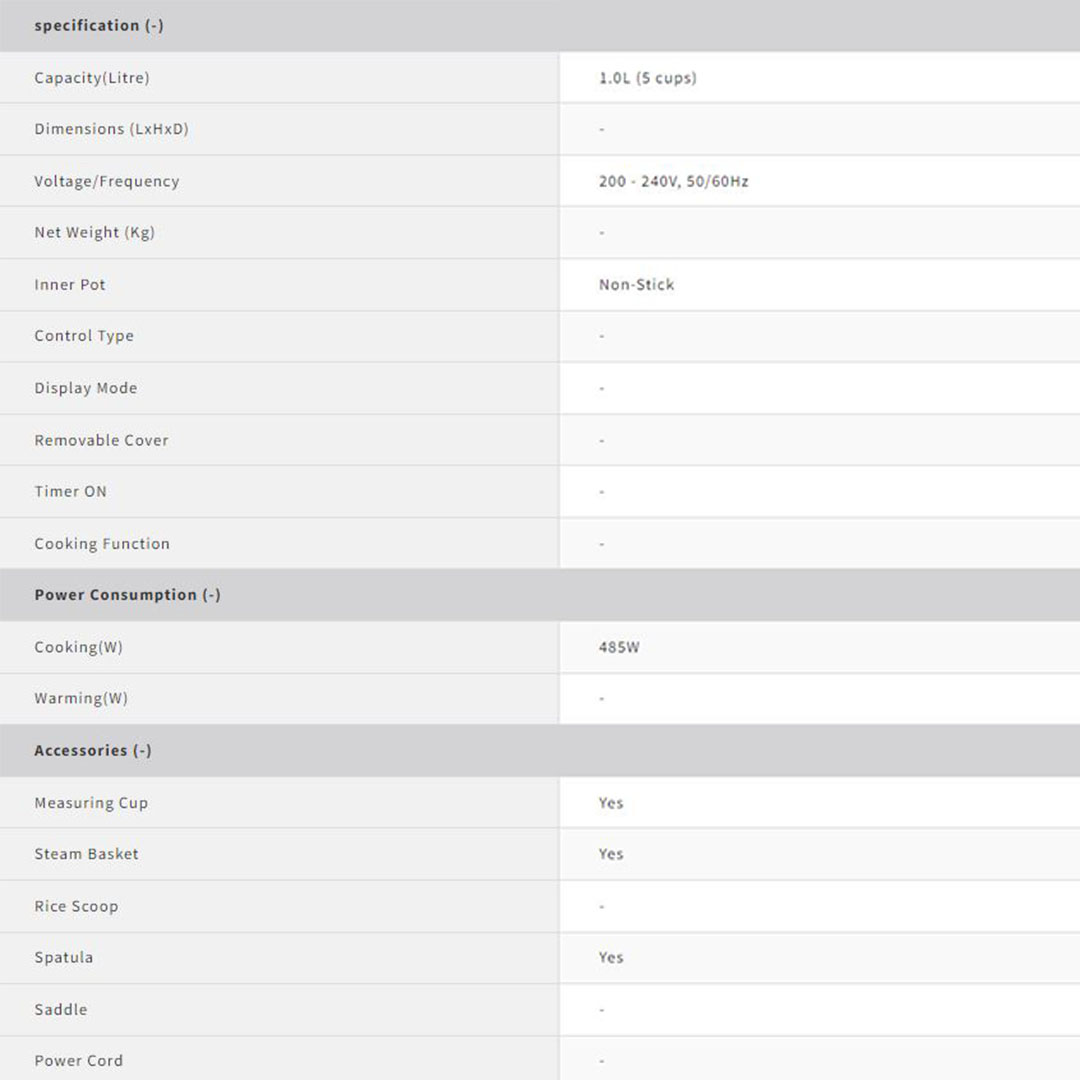This screenshot has width=1080, height=1080.
Task: Click the 485W cooking power value
Action: click(619, 648)
